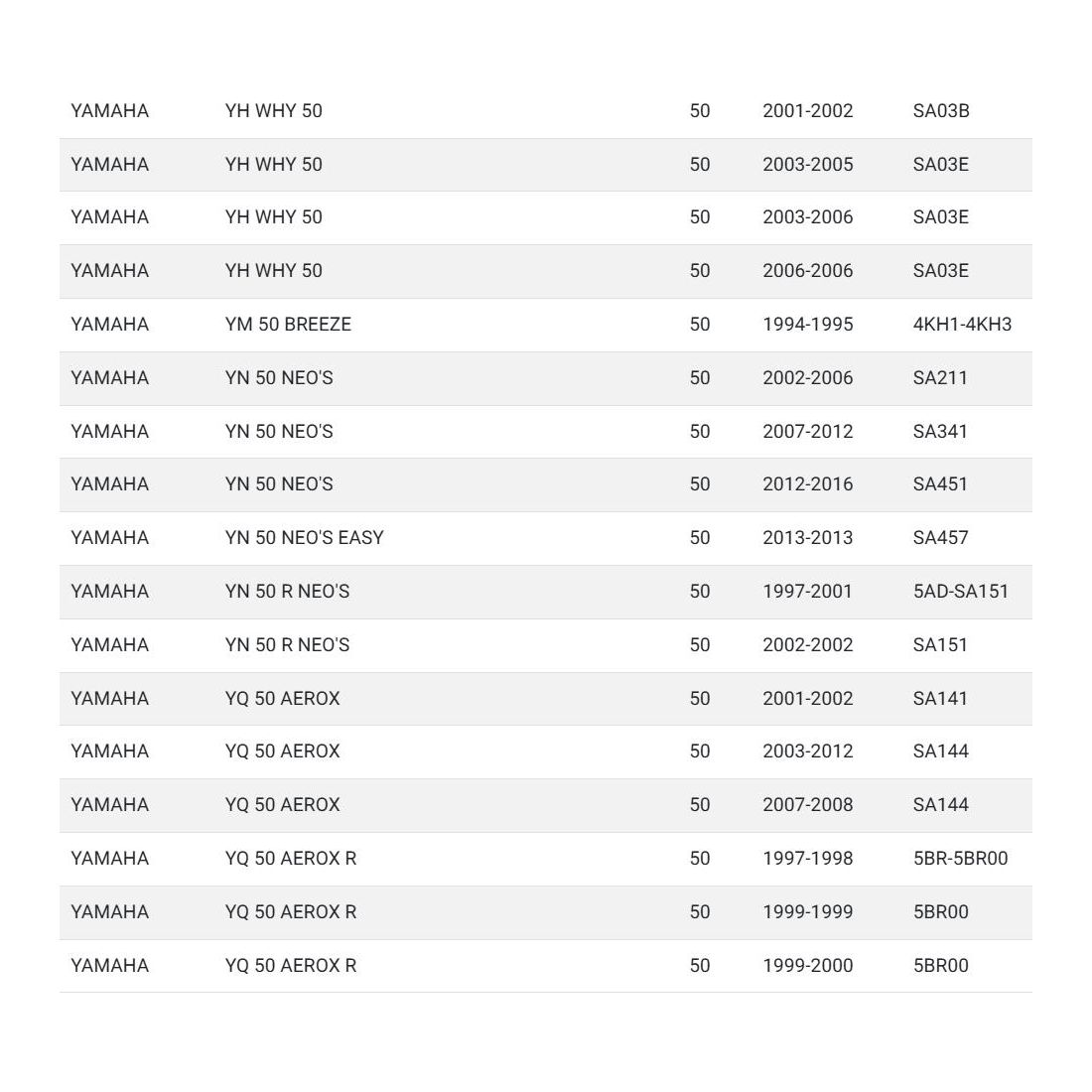Select the 2007-2008 year range cell
Image resolution: width=1092 pixels, height=1092 pixels.
(x=807, y=805)
